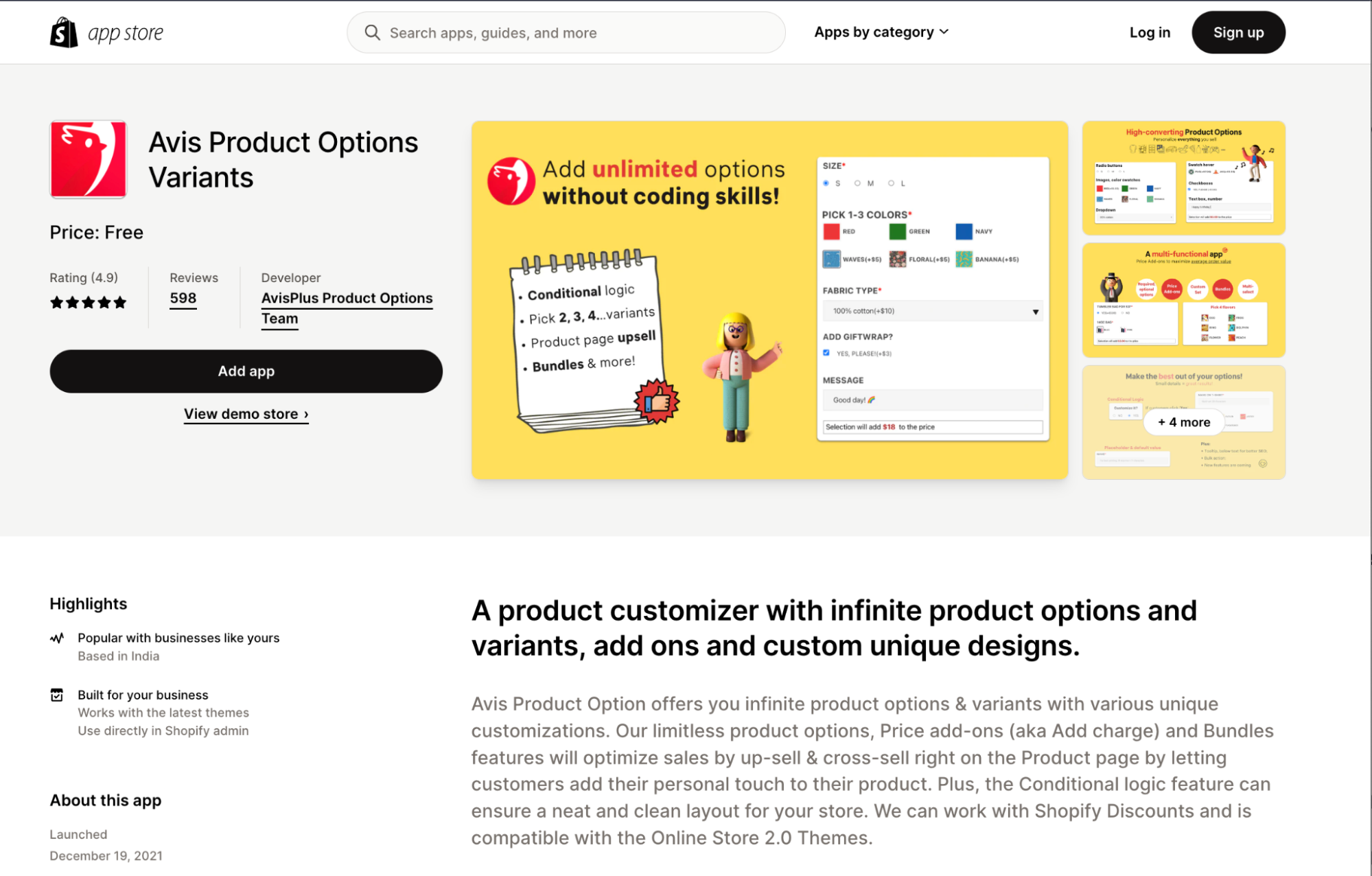Select size M radio button in preview
This screenshot has height=876, width=1372.
pos(857,183)
